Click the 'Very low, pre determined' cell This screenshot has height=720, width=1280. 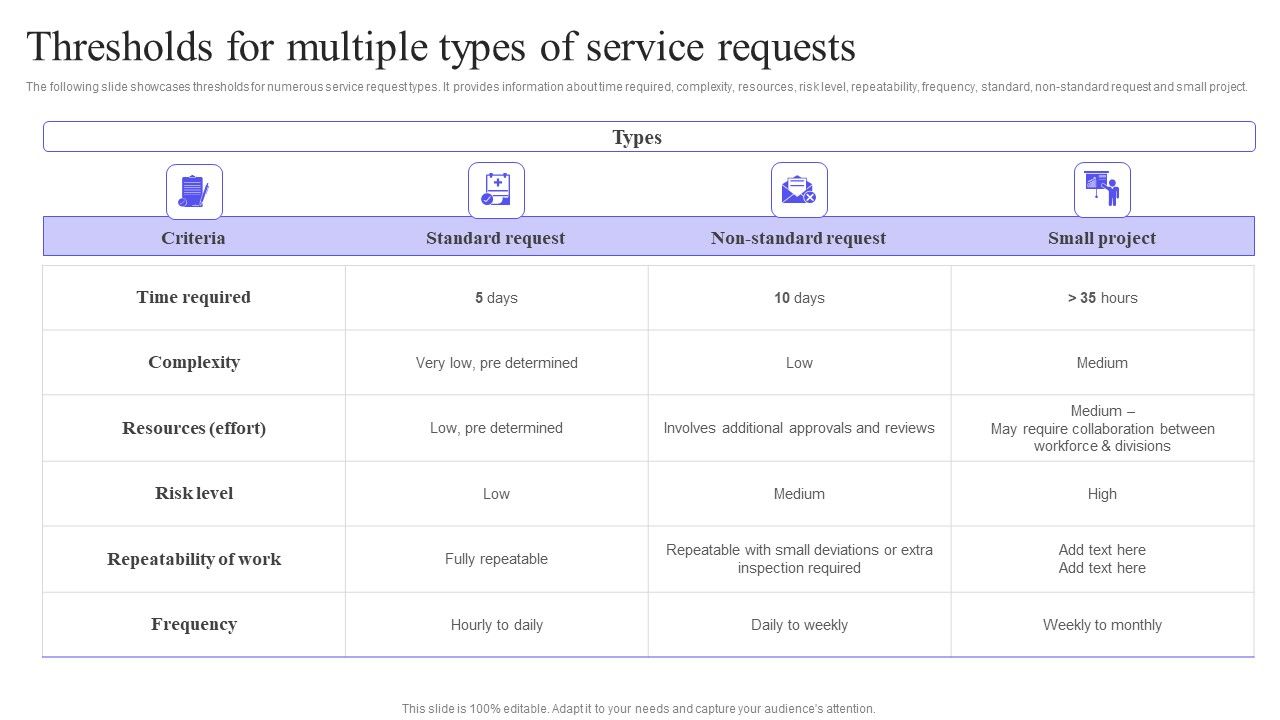(x=497, y=363)
